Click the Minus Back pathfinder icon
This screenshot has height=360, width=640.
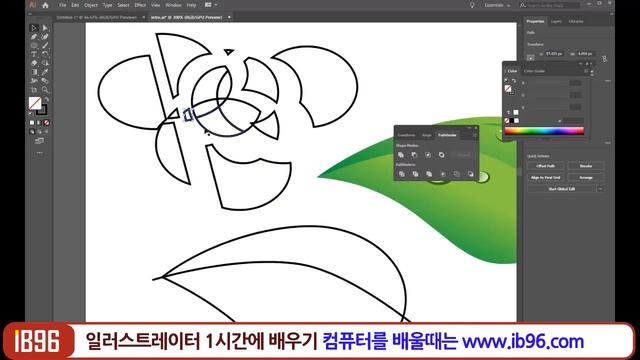470,174
